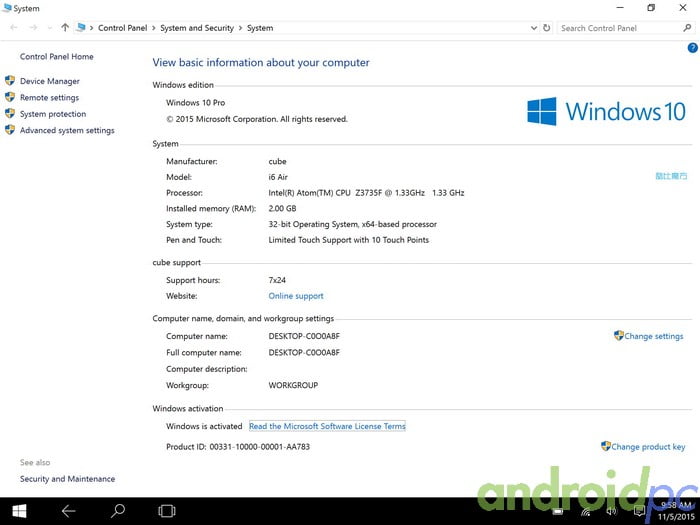
Task: Click the Remote settings shield icon
Action: click(10, 97)
